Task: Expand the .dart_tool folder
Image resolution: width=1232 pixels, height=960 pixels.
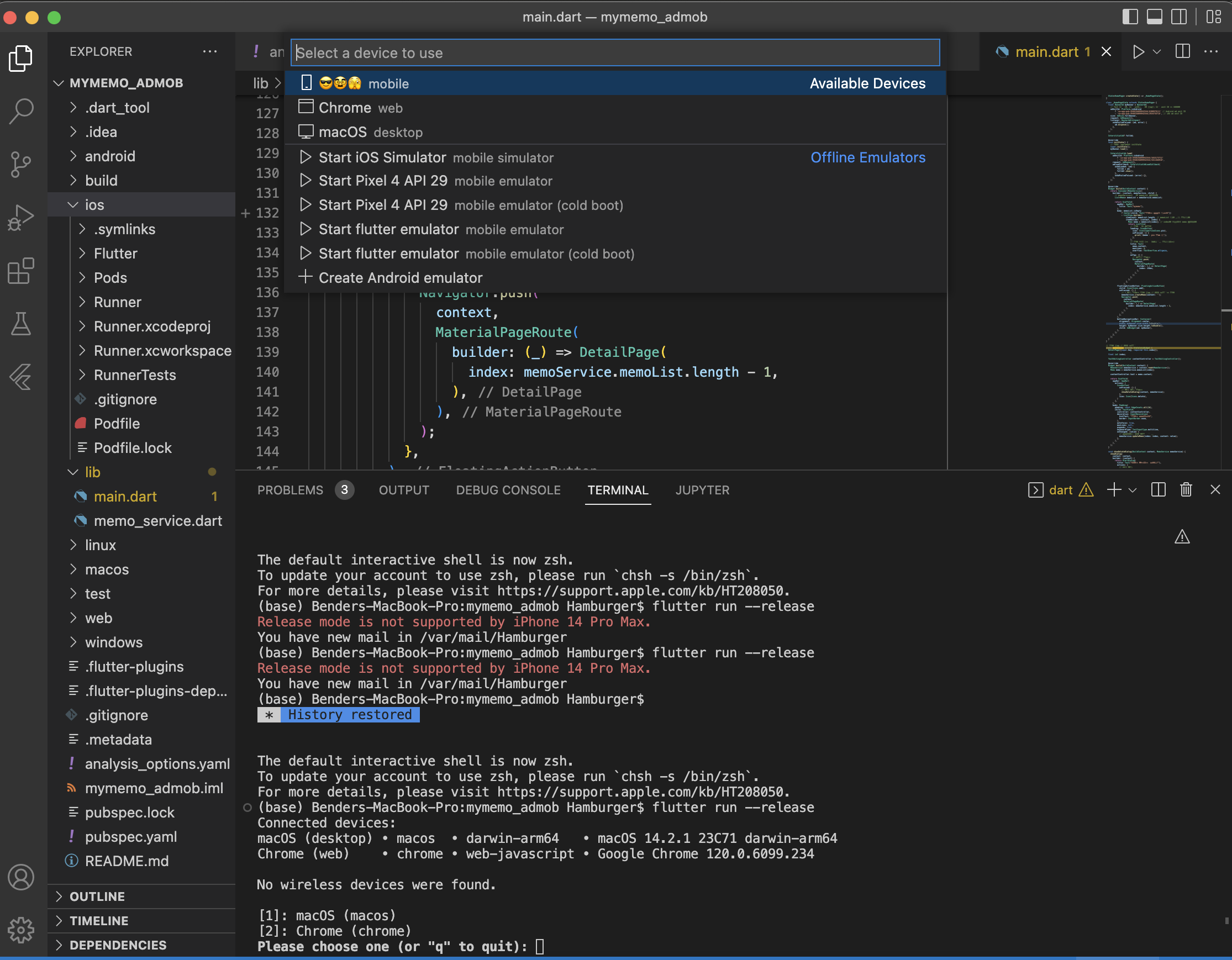Action: pyautogui.click(x=141, y=107)
